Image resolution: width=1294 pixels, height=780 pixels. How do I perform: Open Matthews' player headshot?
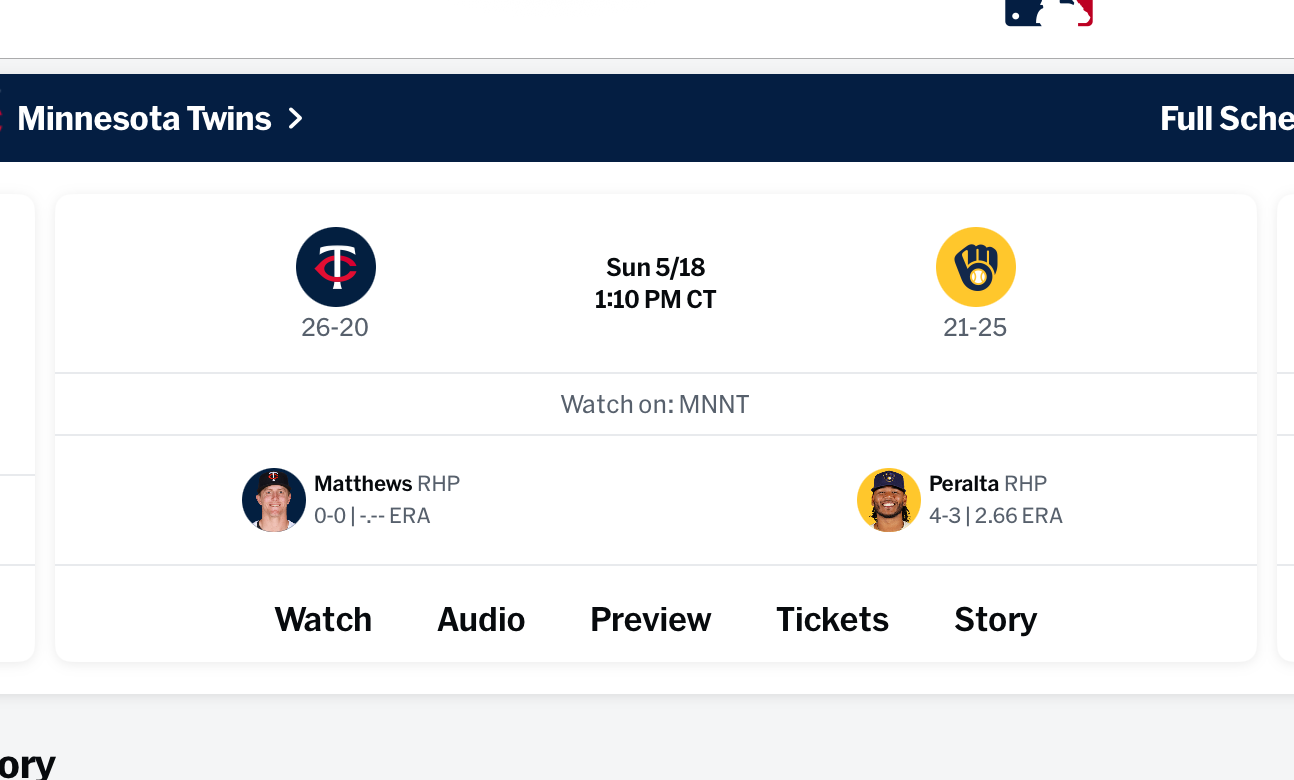(274, 499)
